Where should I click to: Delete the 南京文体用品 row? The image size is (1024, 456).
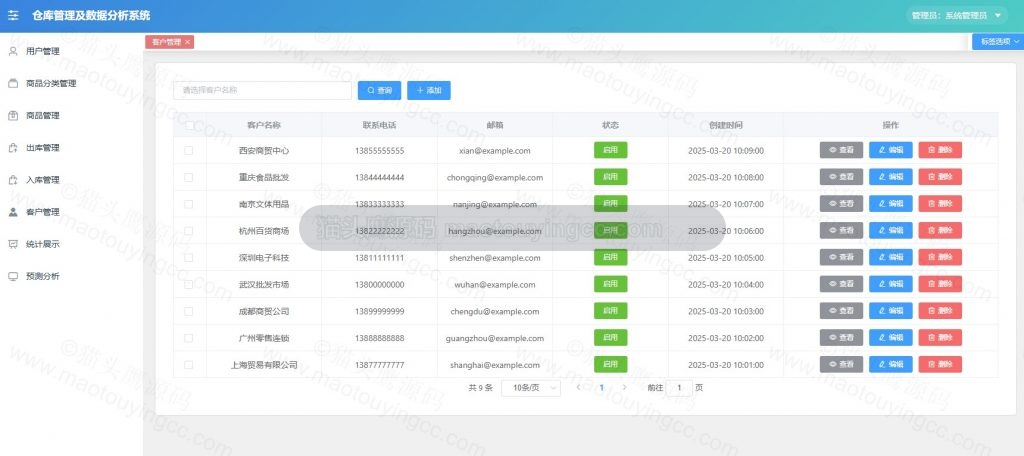940,203
